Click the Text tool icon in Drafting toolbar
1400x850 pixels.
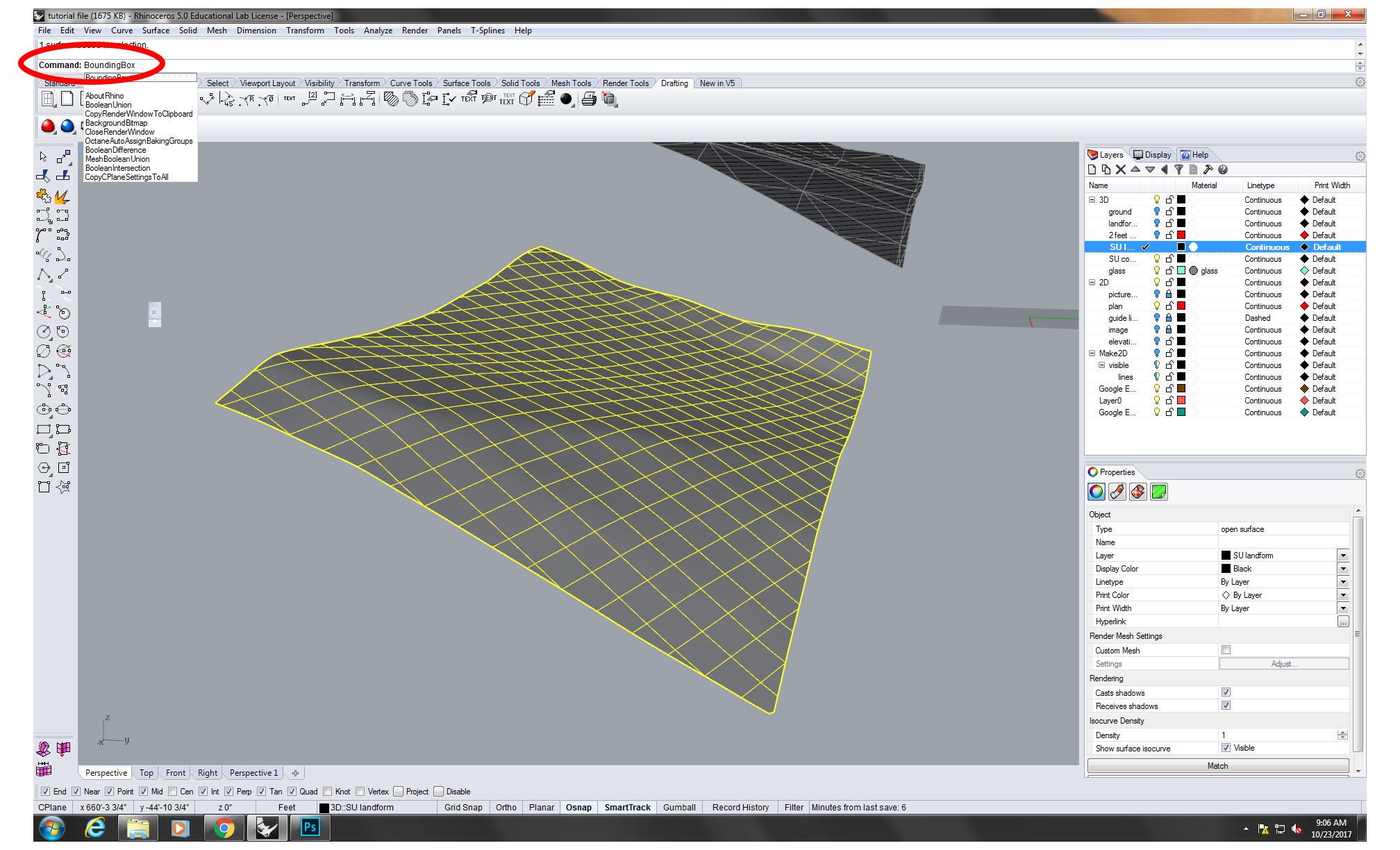(290, 99)
